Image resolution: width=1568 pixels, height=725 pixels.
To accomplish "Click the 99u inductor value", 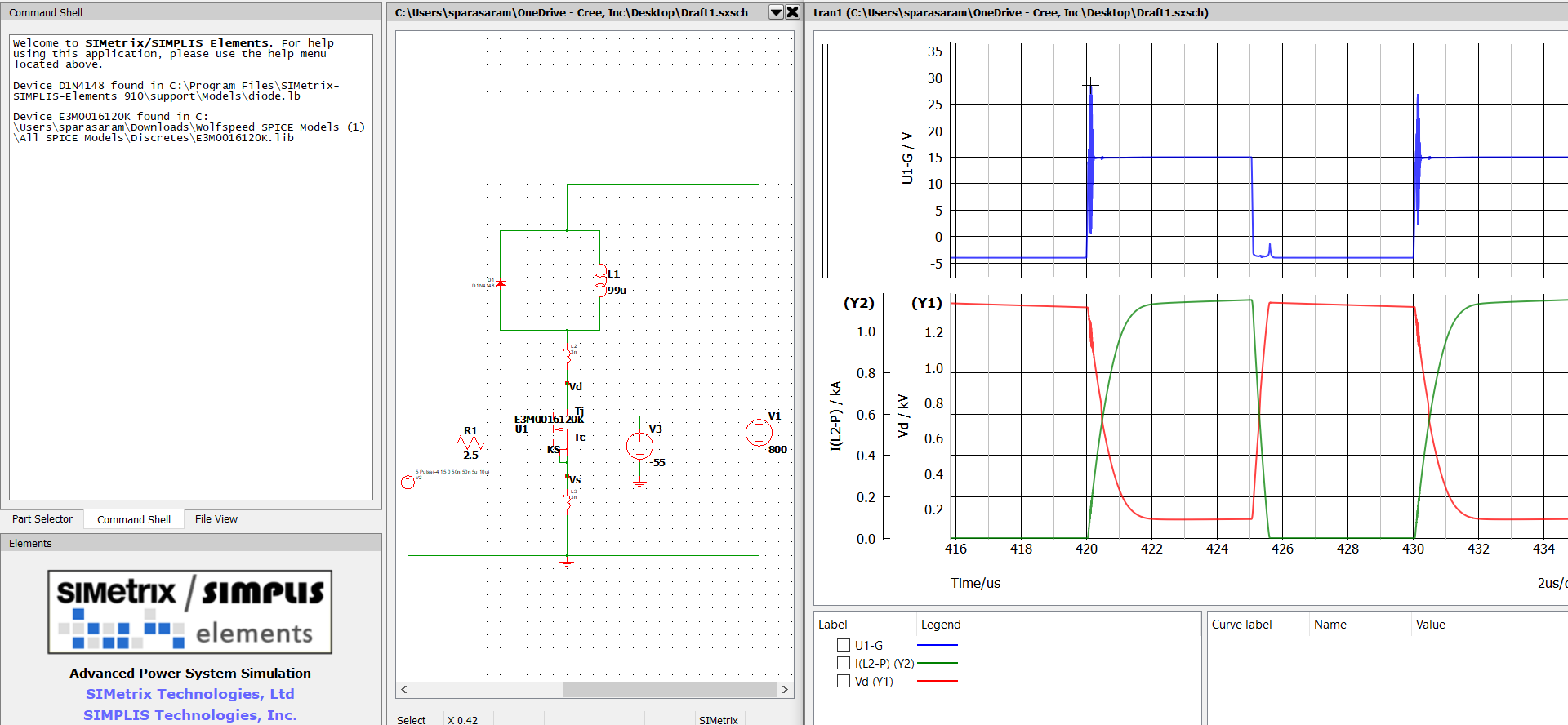I will pos(617,291).
